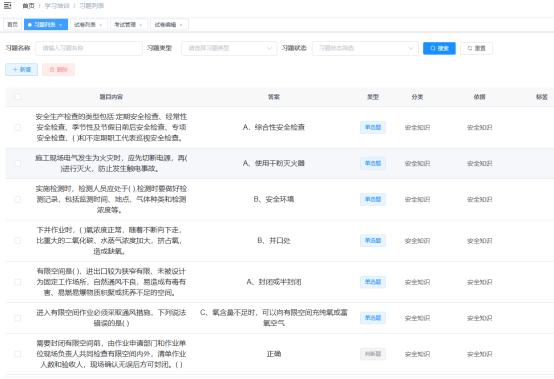
Task: Click the 单选题 tag in 使用干粉灭火器 row
Action: 373,164
